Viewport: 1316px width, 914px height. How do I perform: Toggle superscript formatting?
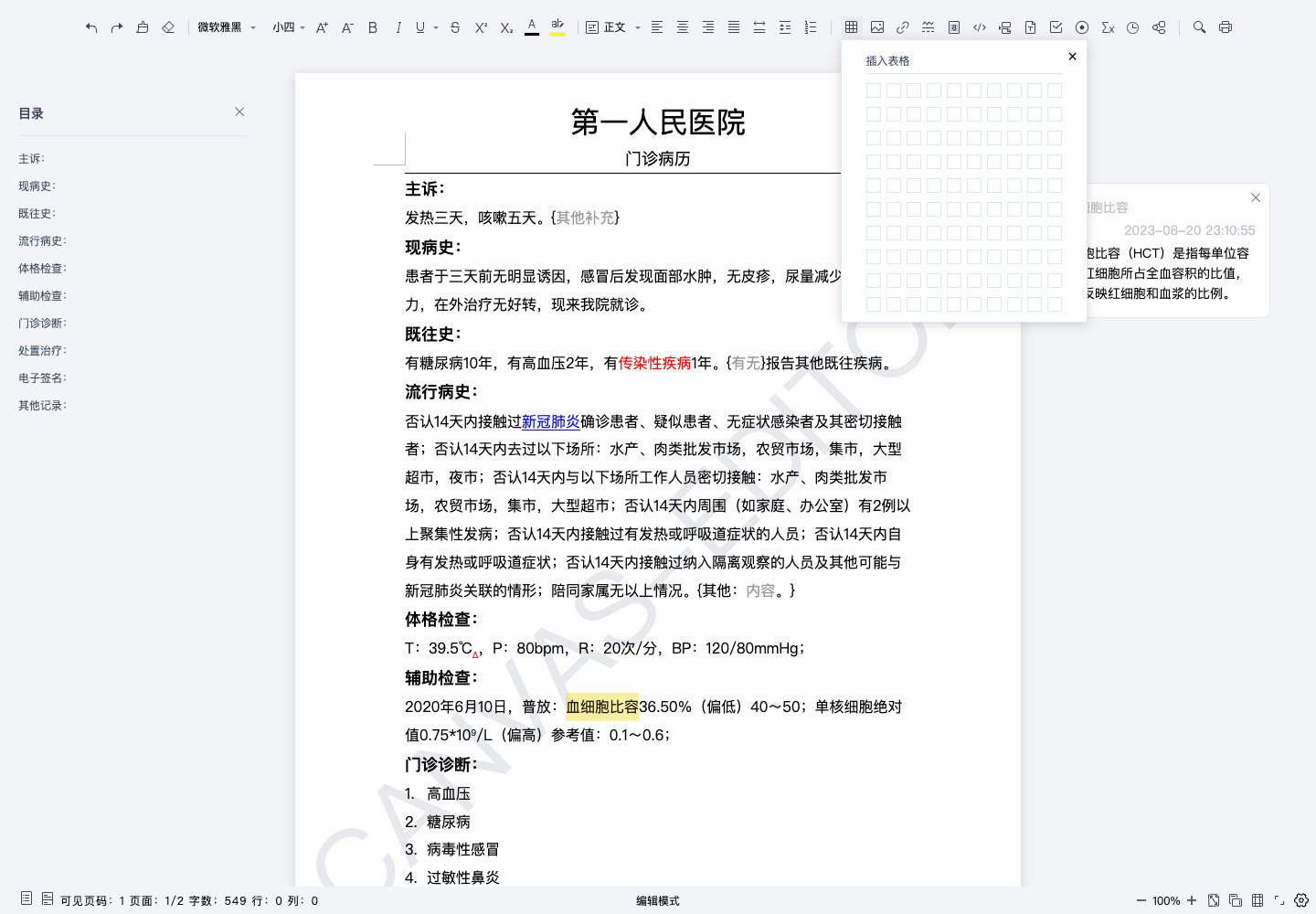(x=481, y=27)
